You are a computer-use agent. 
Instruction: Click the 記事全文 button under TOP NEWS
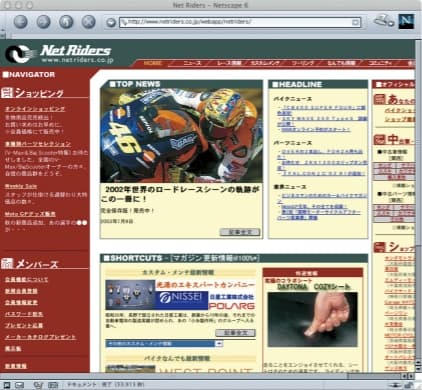point(240,232)
